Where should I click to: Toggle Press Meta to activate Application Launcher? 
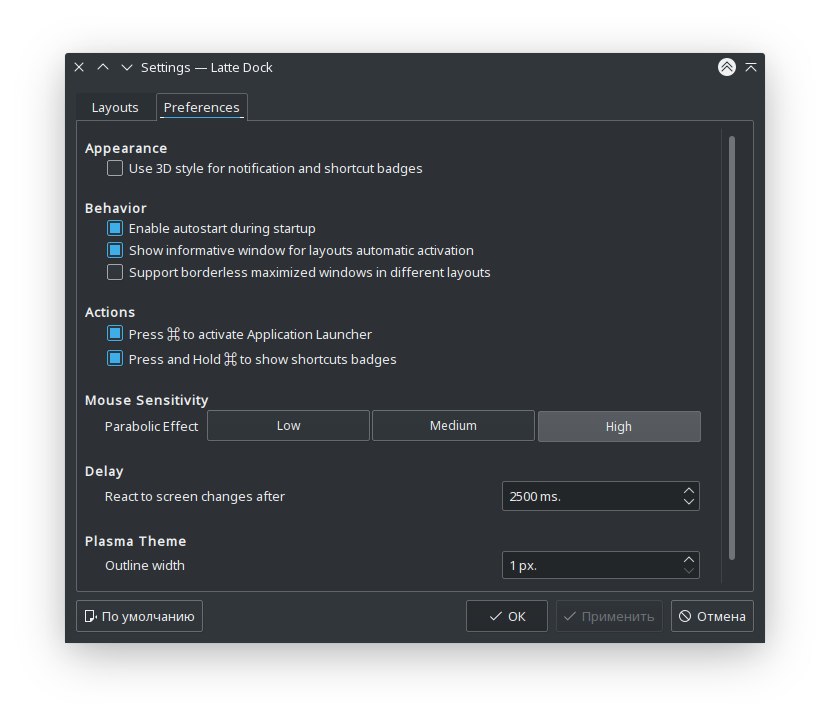click(x=114, y=334)
